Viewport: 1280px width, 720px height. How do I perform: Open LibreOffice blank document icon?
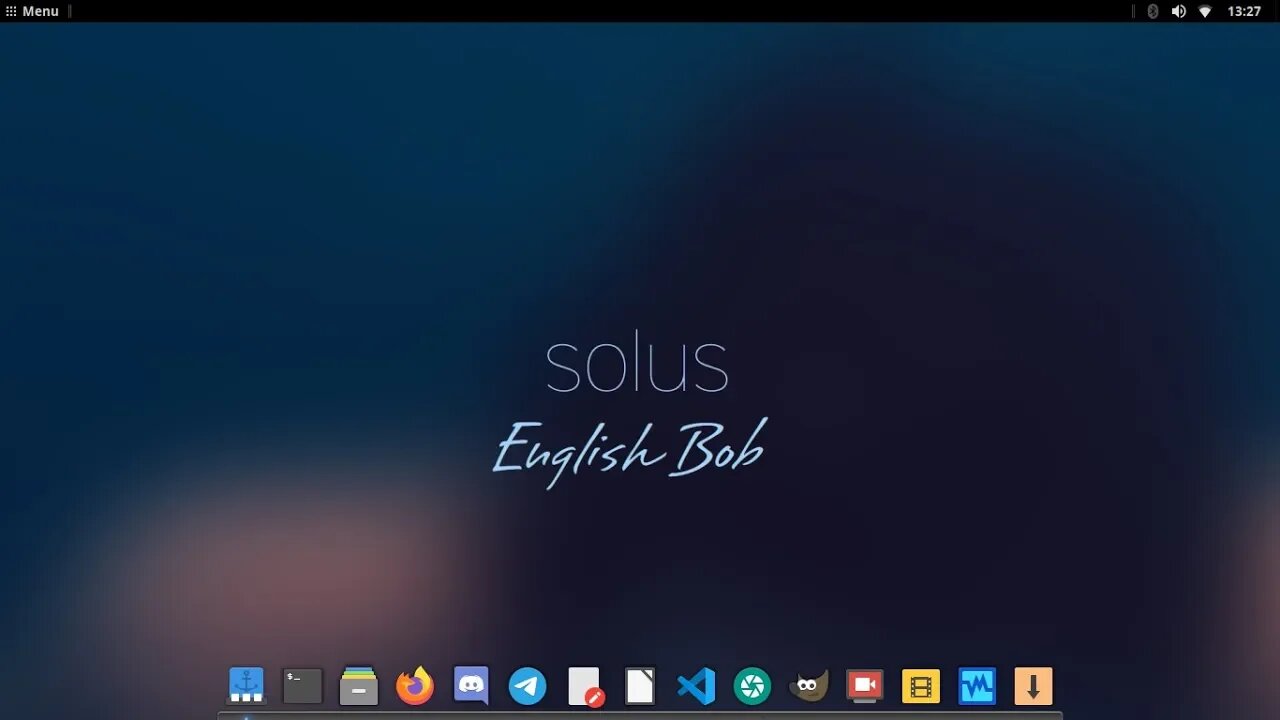coord(640,686)
